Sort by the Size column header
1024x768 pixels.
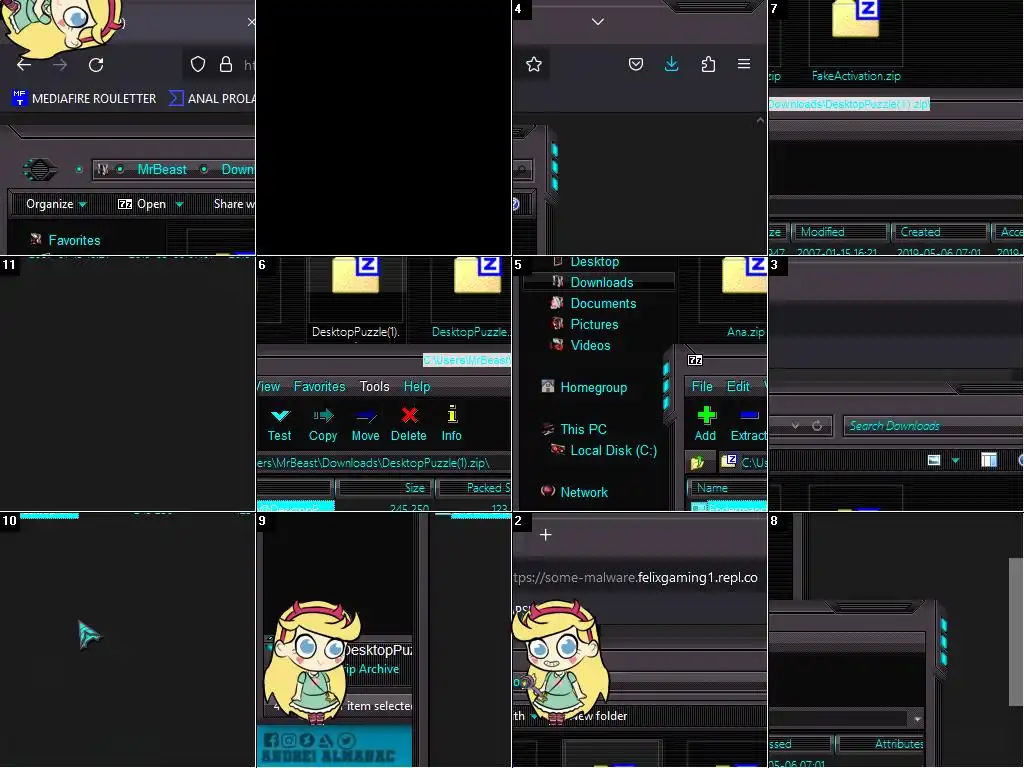(x=385, y=488)
